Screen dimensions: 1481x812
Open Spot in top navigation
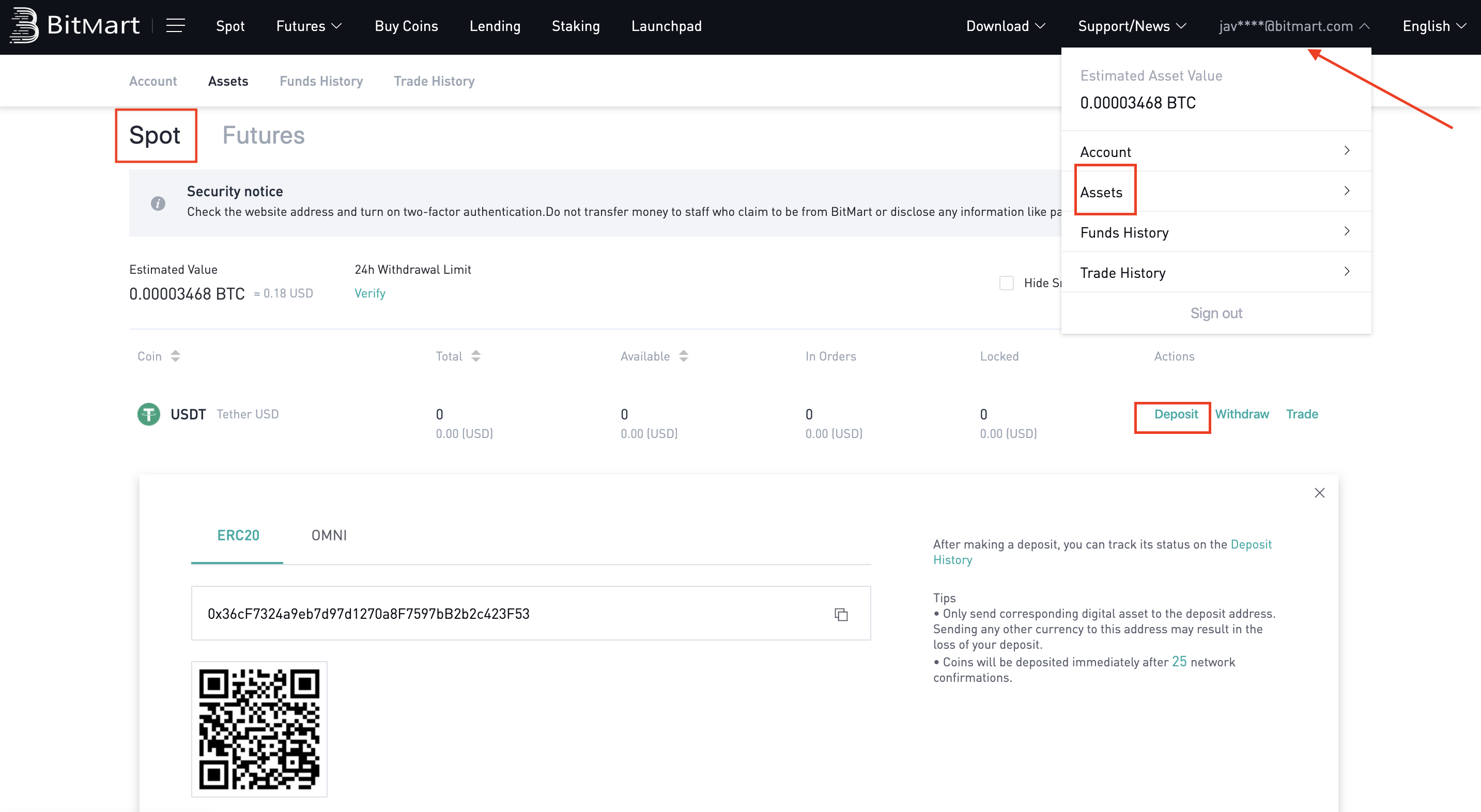pyautogui.click(x=230, y=26)
